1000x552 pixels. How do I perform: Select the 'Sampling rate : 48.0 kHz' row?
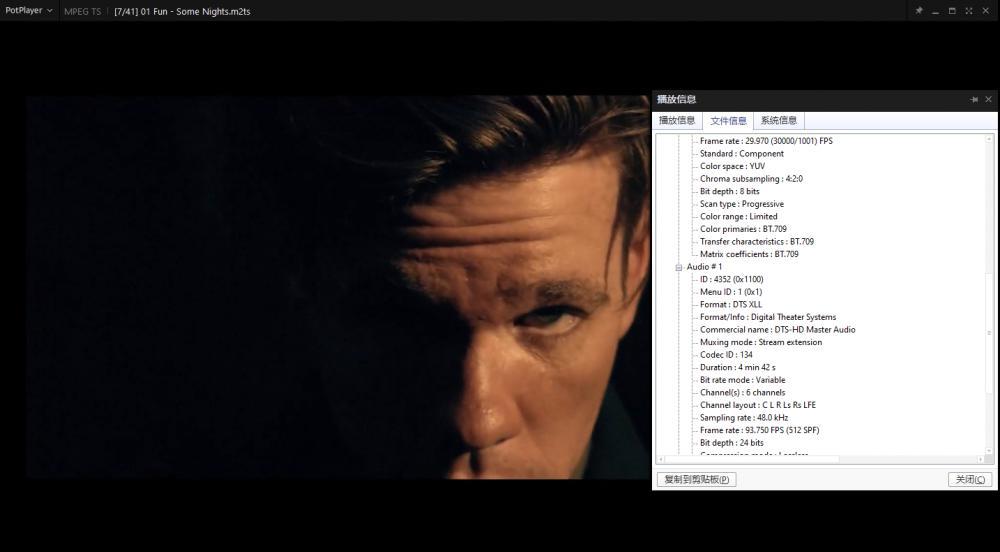pyautogui.click(x=744, y=418)
